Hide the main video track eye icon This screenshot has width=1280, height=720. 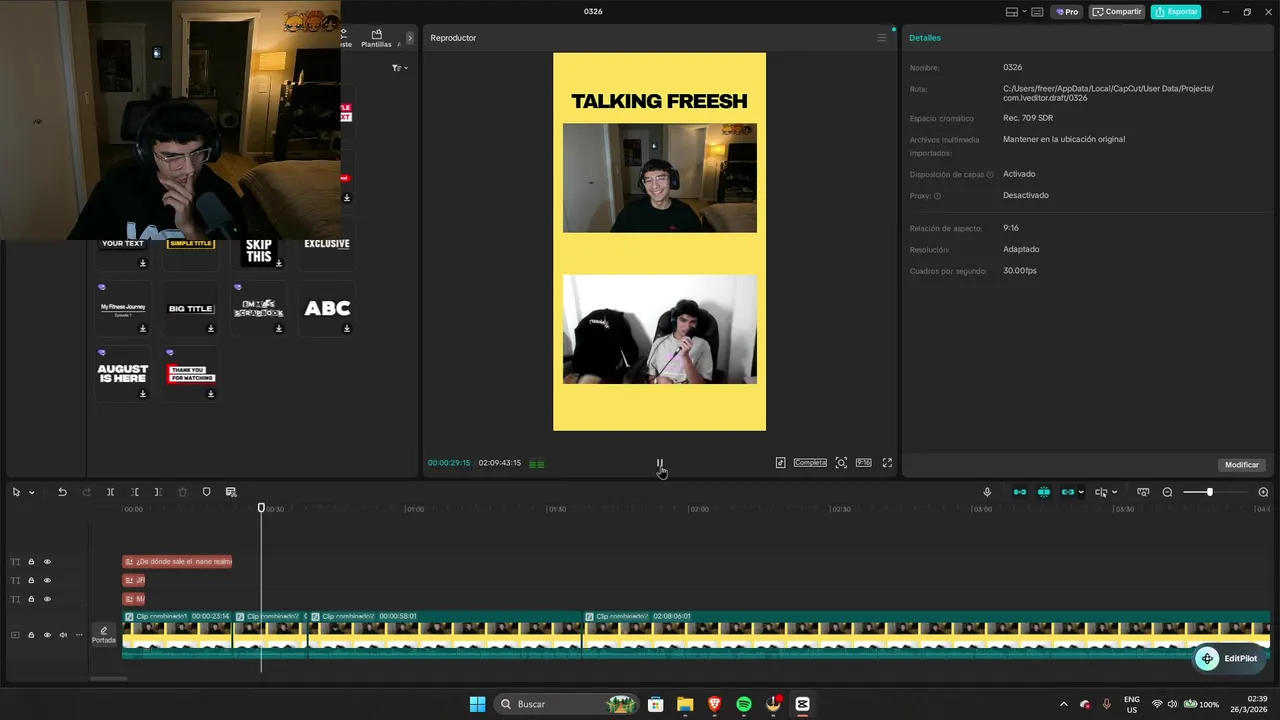coord(47,635)
